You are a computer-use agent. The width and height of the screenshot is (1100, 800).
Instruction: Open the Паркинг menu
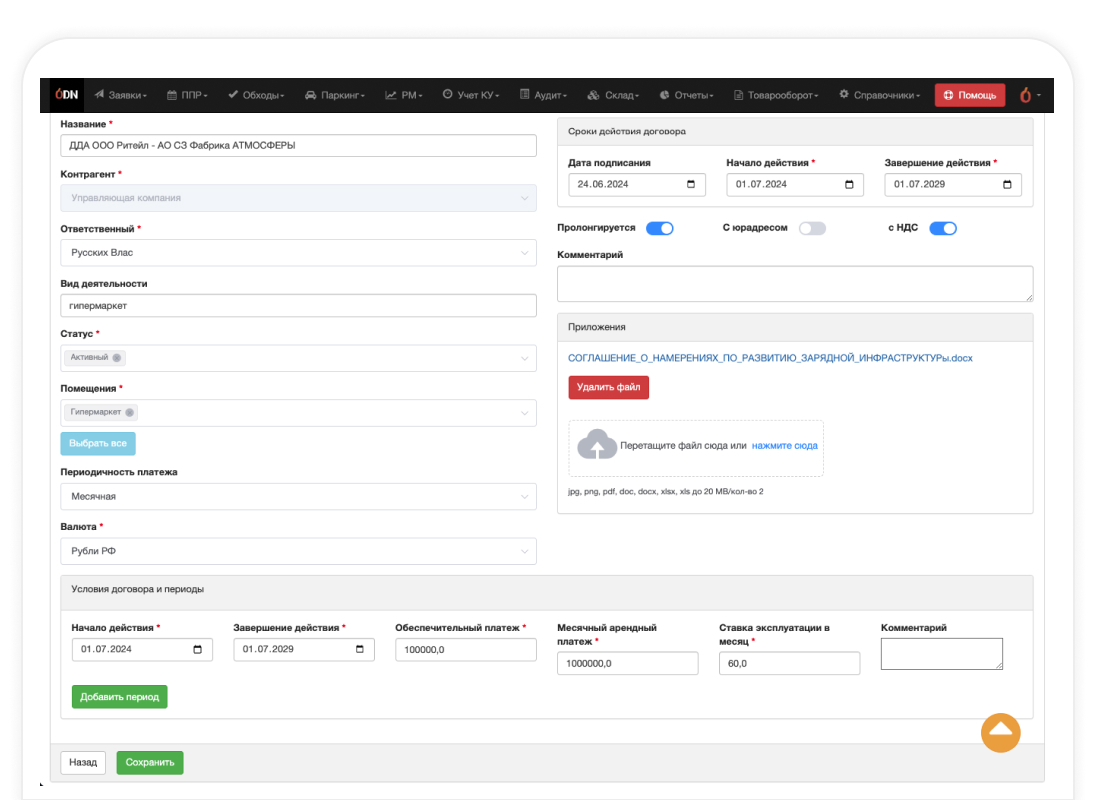click(335, 95)
